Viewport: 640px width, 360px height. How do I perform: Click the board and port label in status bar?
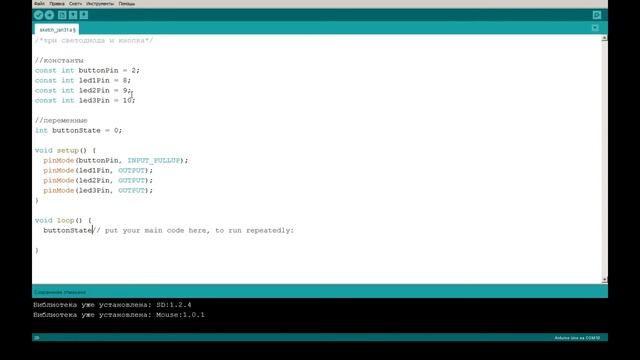pyautogui.click(x=577, y=338)
